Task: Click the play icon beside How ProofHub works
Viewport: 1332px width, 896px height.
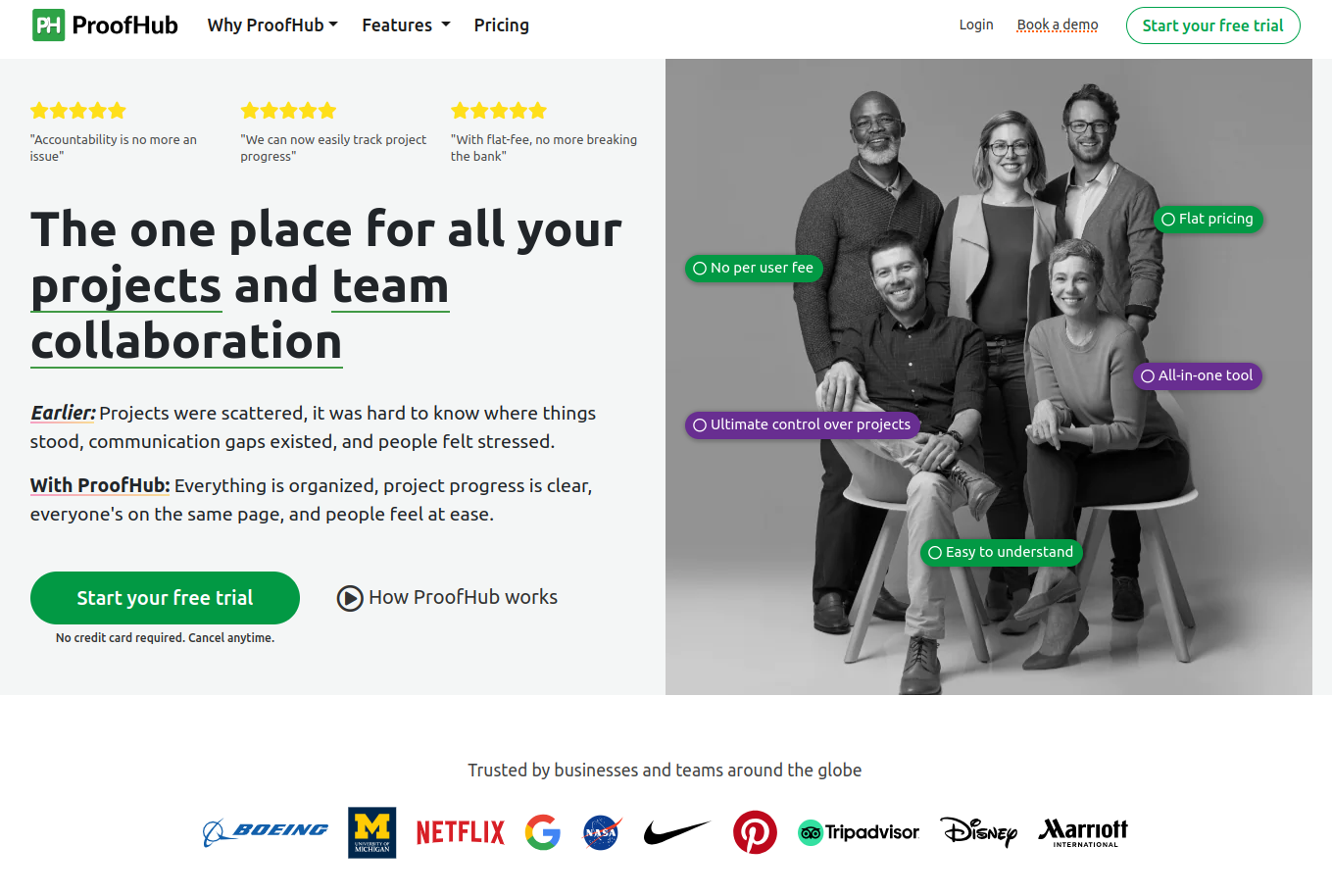Action: [350, 598]
